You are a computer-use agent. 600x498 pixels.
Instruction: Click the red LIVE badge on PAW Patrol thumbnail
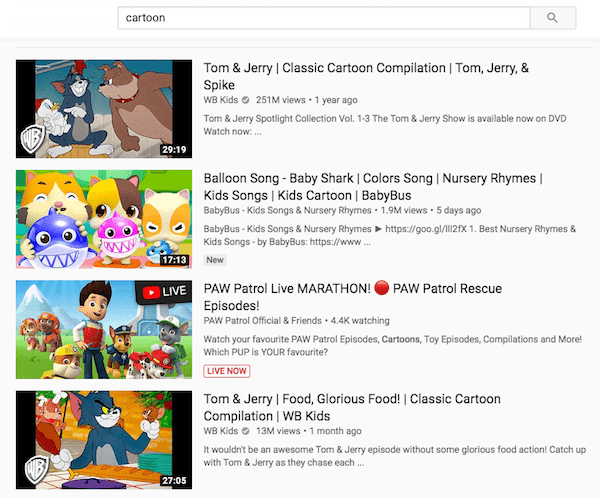click(166, 292)
